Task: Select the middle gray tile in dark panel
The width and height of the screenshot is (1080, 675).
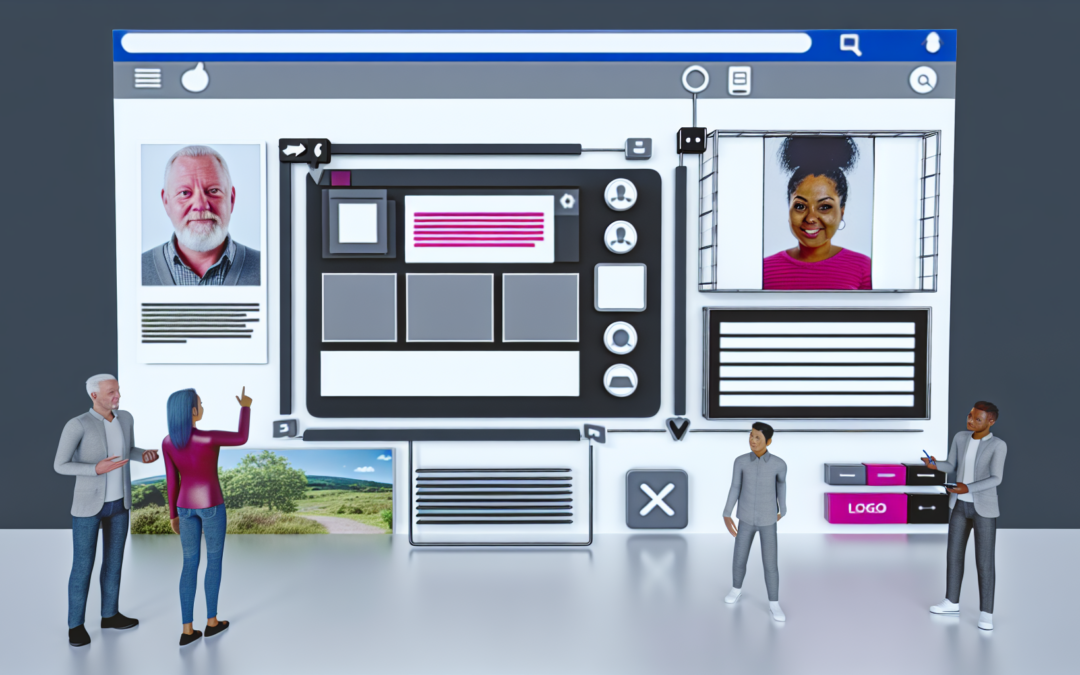Action: tap(450, 307)
